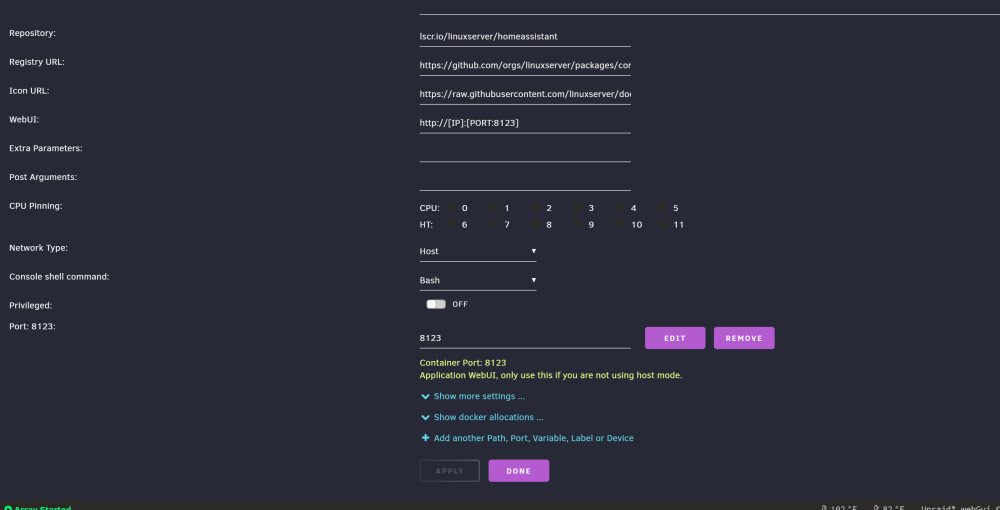This screenshot has width=1000, height=510.
Task: Open the Network Type dropdown set to Host
Action: click(x=478, y=251)
